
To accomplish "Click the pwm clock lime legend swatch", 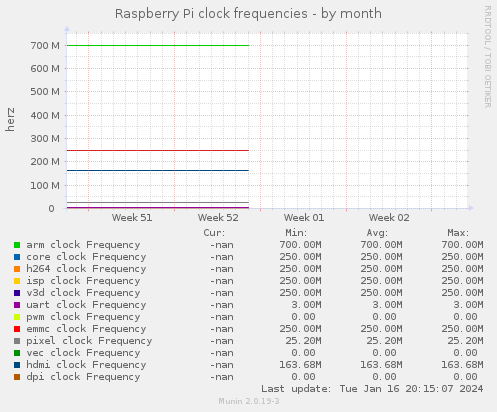I will point(17,317).
